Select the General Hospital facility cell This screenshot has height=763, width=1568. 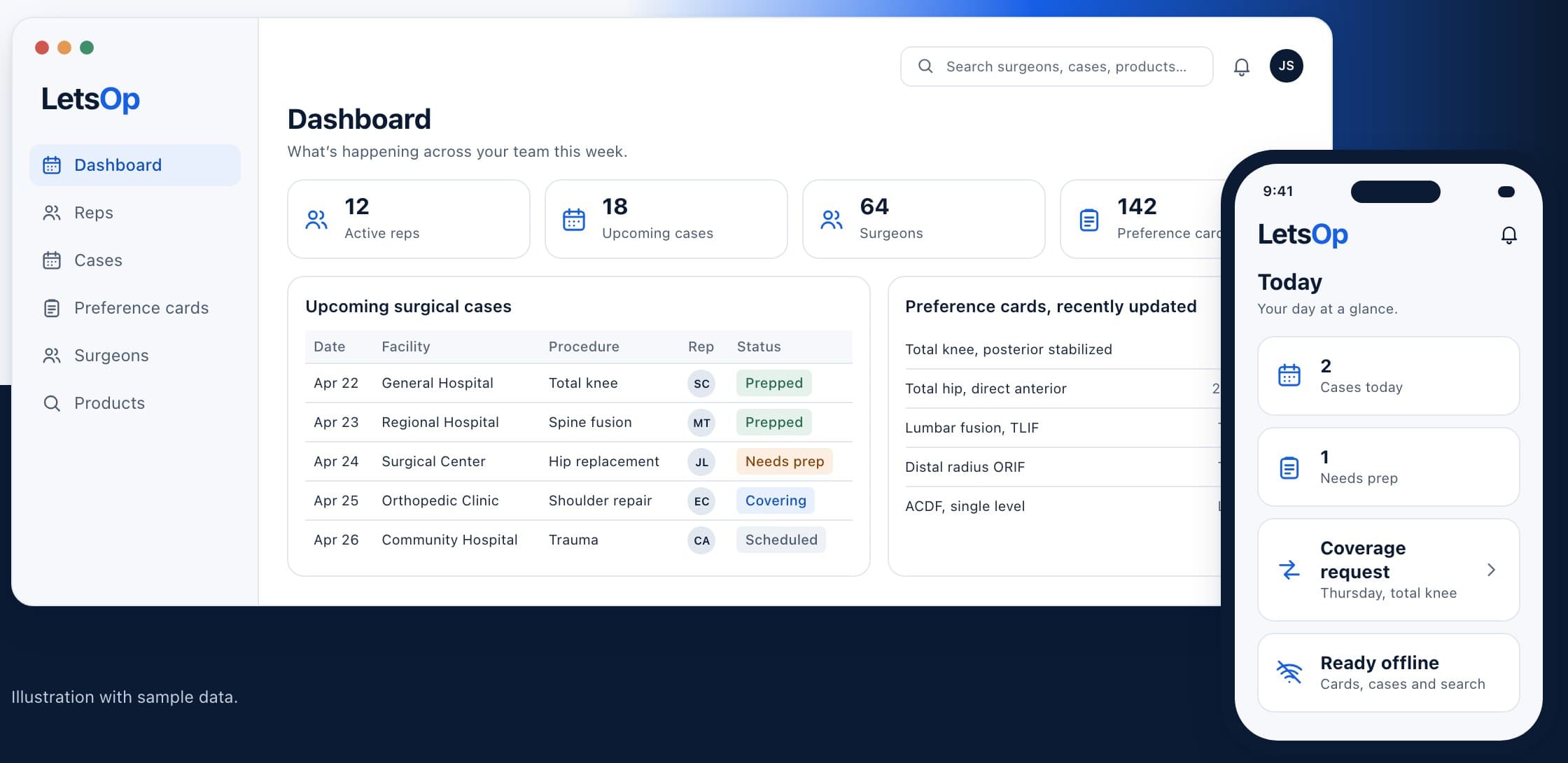(437, 383)
